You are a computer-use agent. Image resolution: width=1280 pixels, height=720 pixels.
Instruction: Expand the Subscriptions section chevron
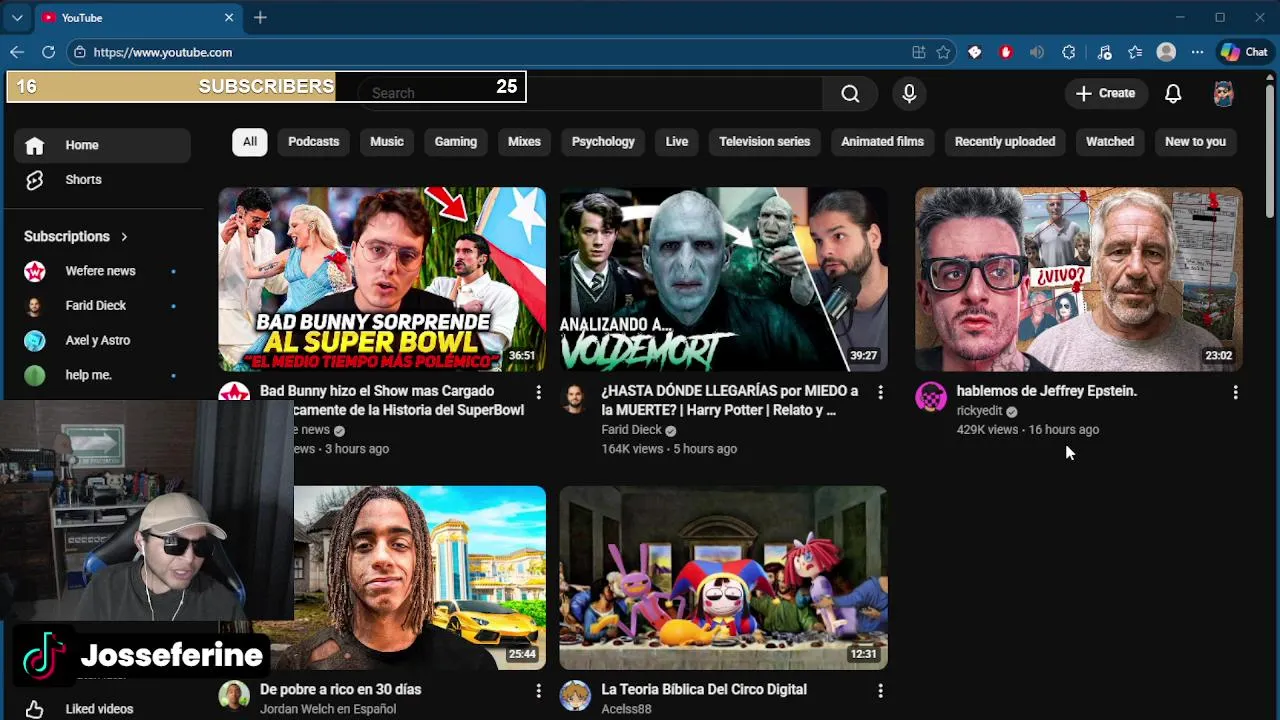tap(124, 237)
